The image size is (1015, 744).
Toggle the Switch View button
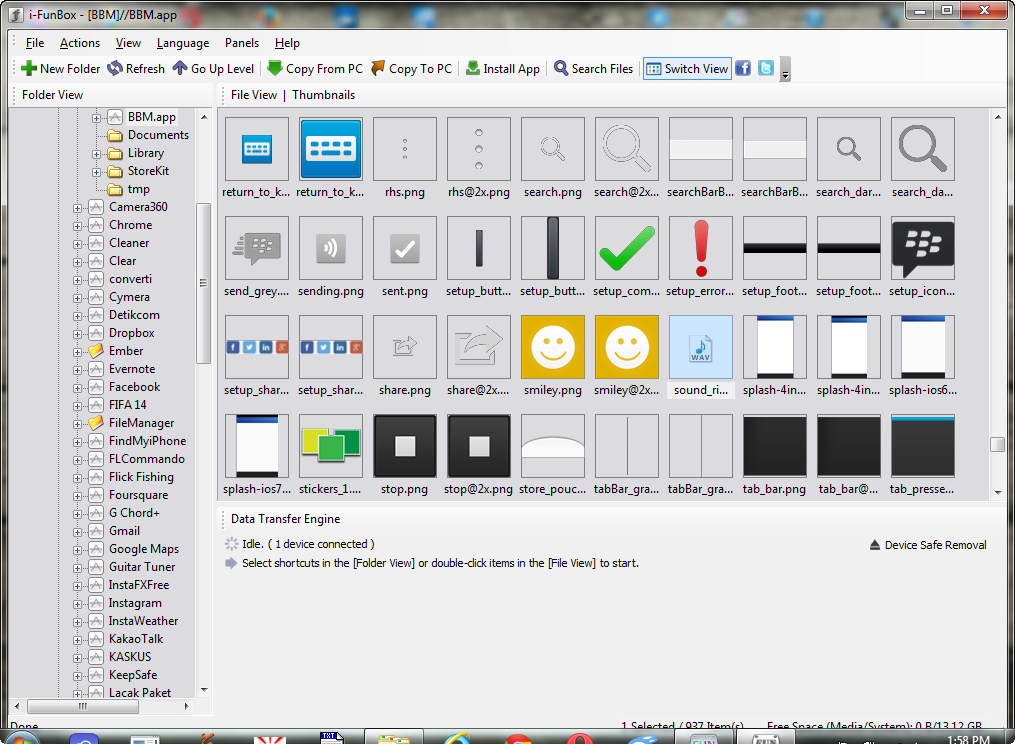pos(687,69)
